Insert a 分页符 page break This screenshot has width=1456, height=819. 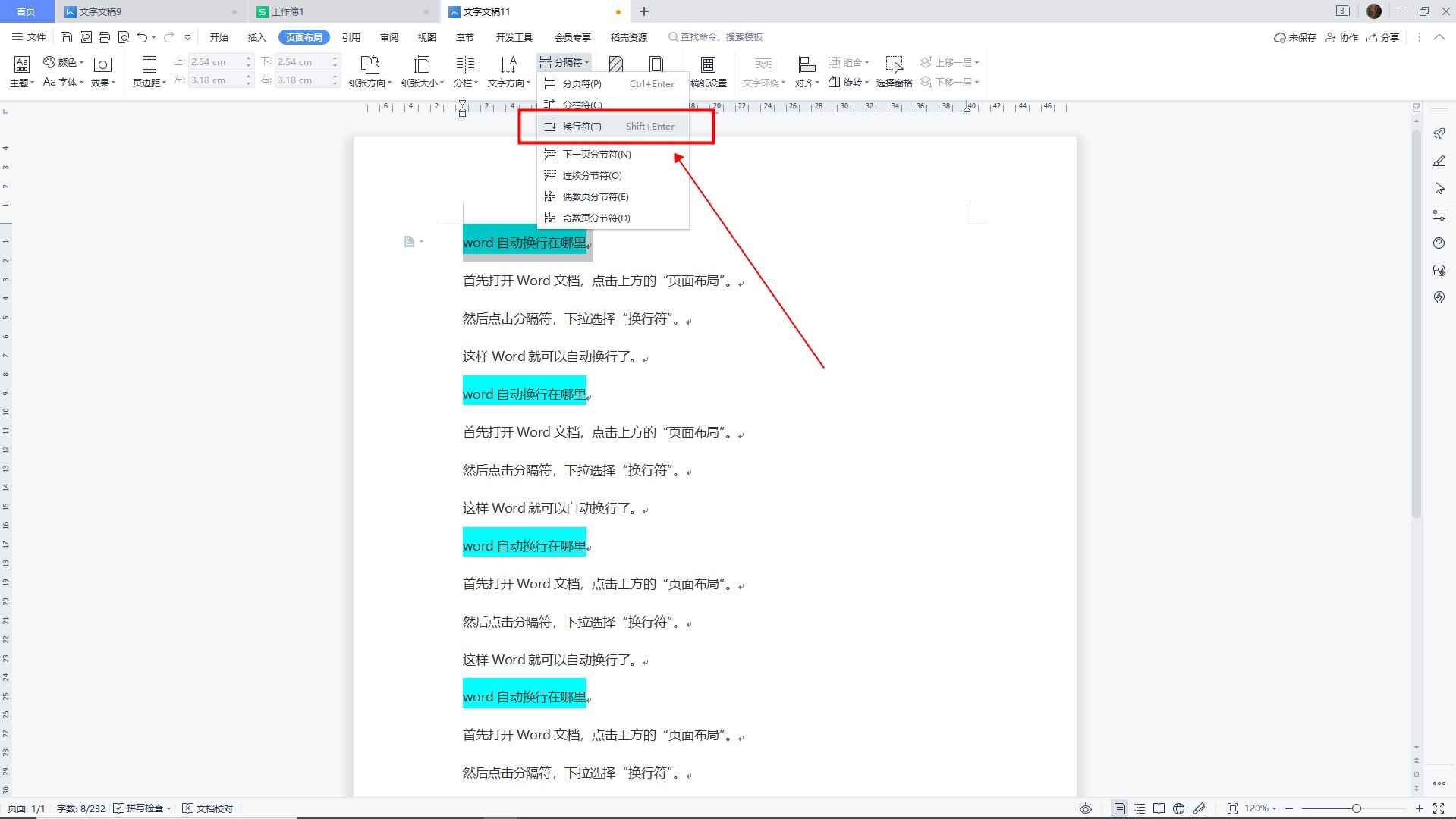click(580, 84)
